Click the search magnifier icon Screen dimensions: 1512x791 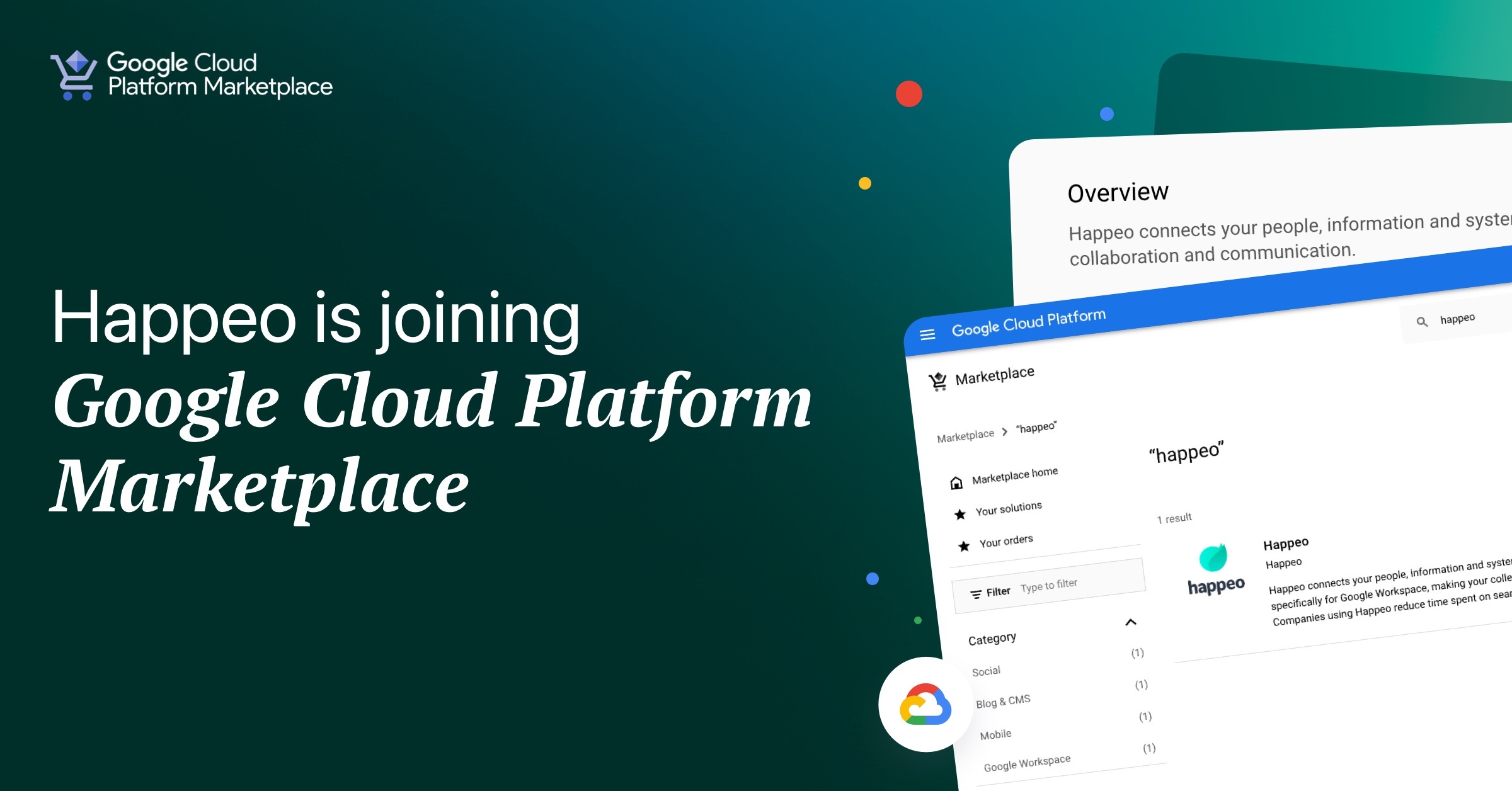pos(1422,322)
